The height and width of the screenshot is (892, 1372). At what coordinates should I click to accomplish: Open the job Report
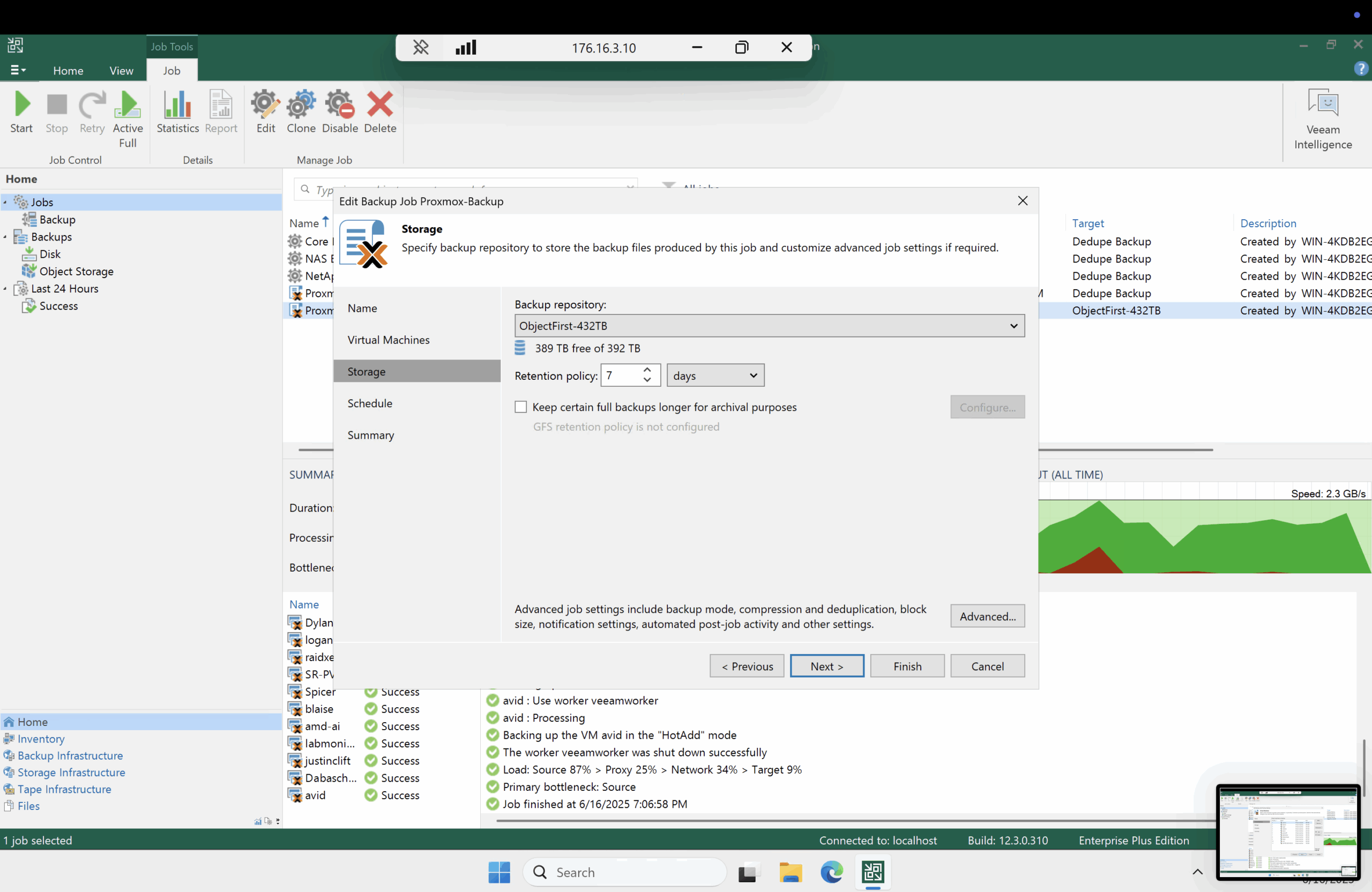pyautogui.click(x=221, y=113)
